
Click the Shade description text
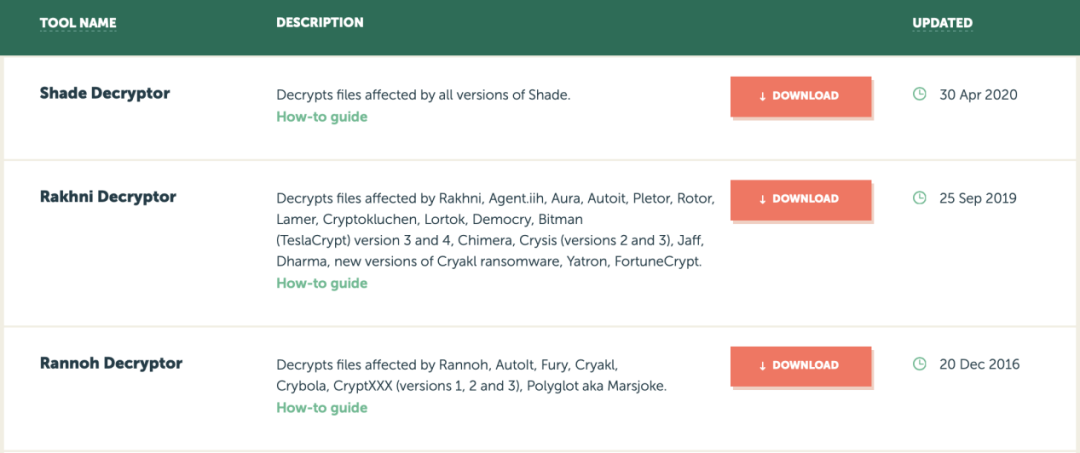point(424,96)
